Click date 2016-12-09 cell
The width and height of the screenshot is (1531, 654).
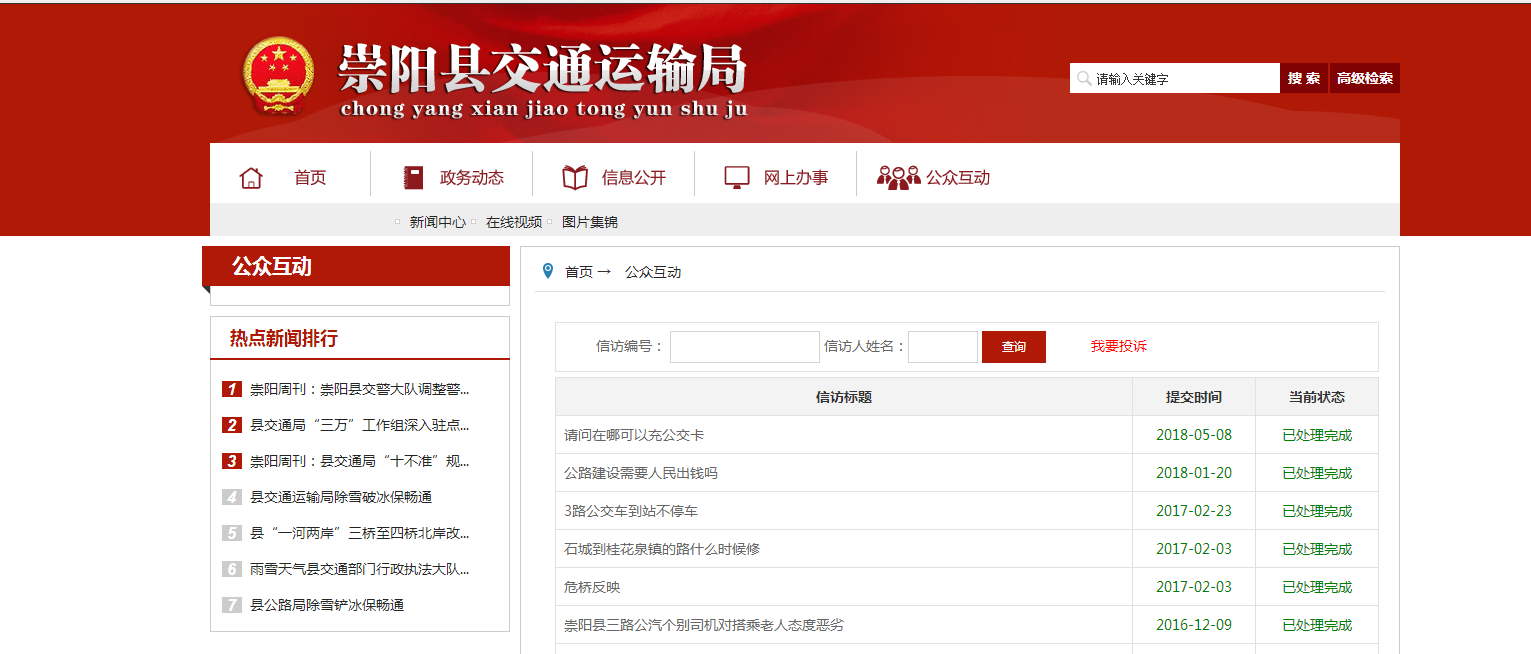point(1194,625)
